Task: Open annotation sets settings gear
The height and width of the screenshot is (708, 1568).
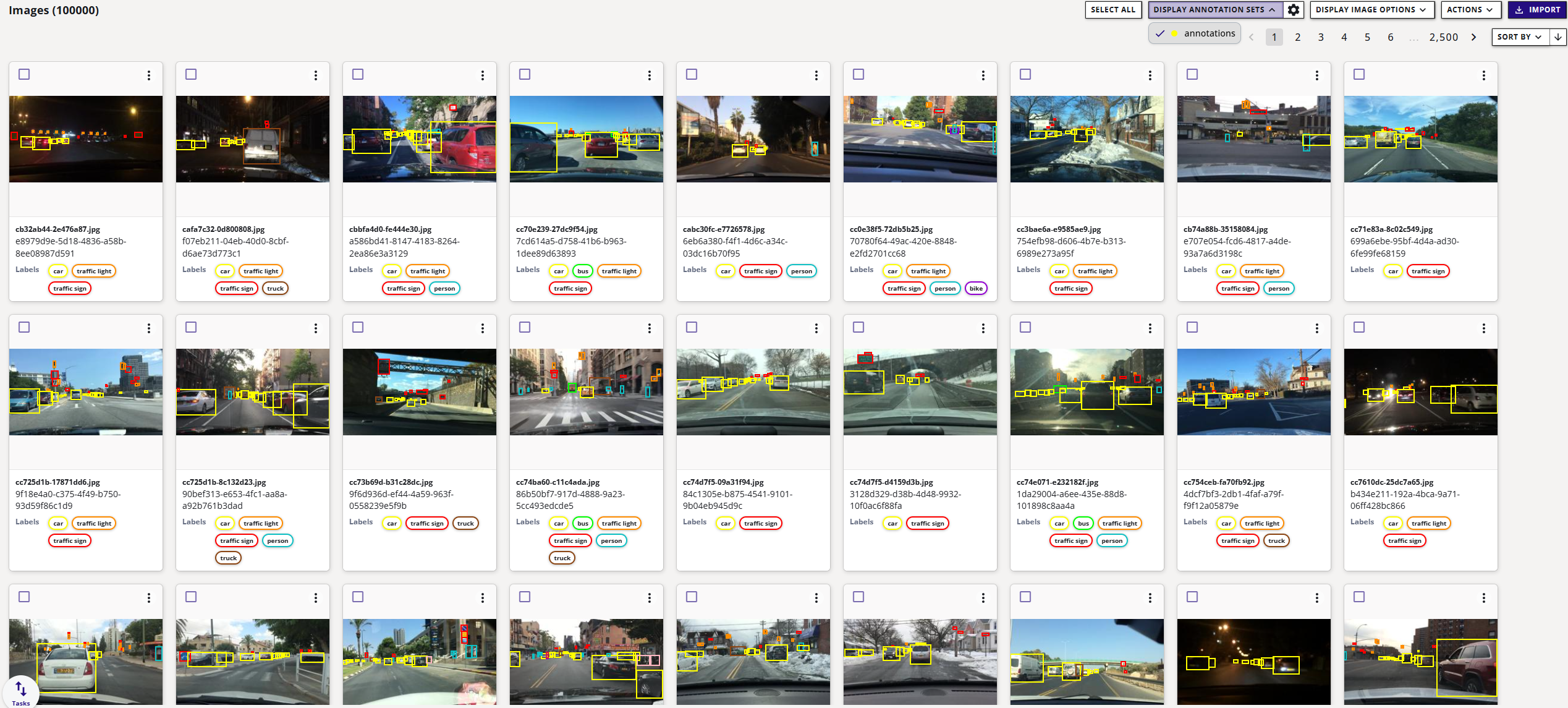Action: (x=1294, y=10)
